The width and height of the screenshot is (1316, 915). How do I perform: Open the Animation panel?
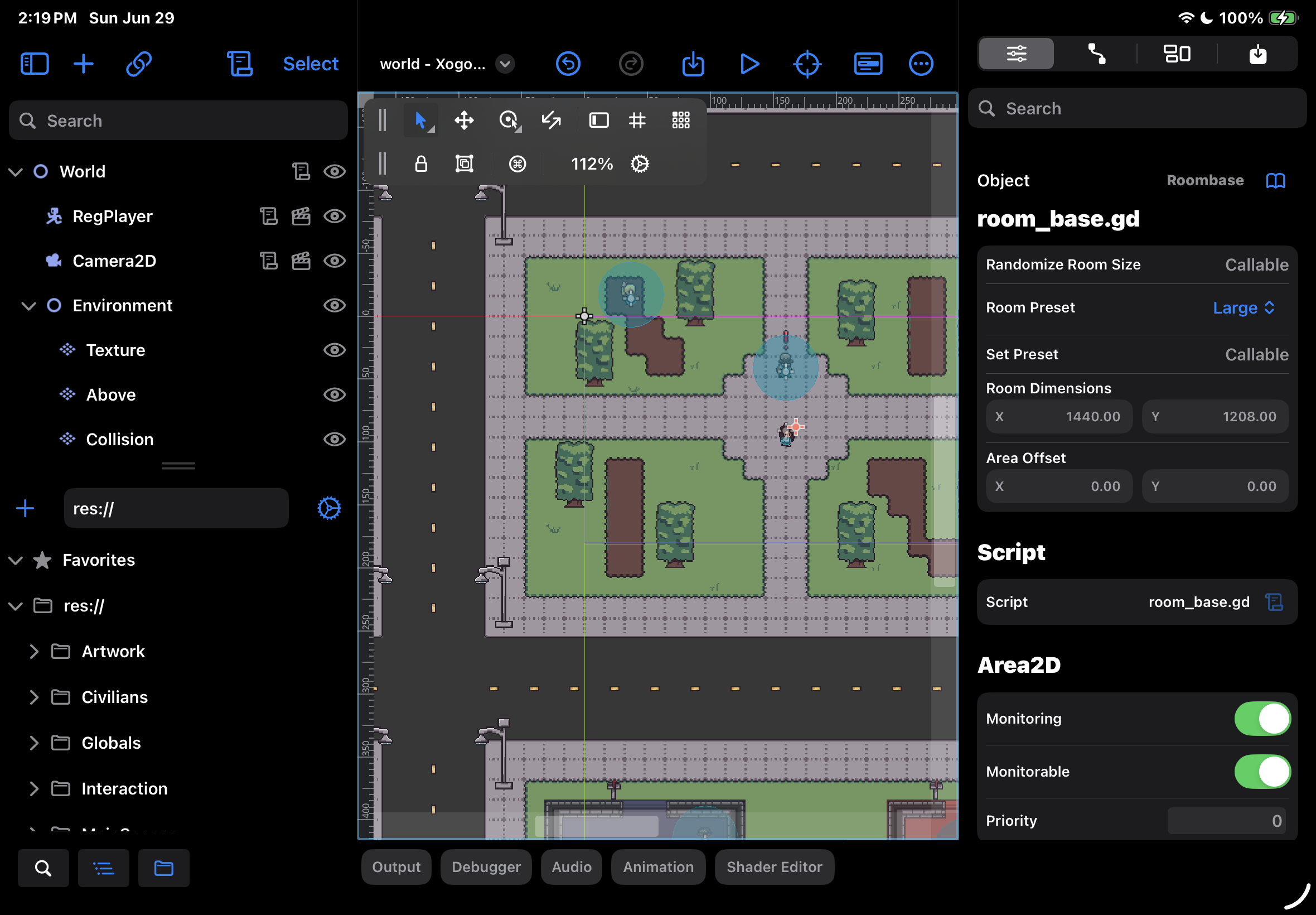[x=659, y=867]
